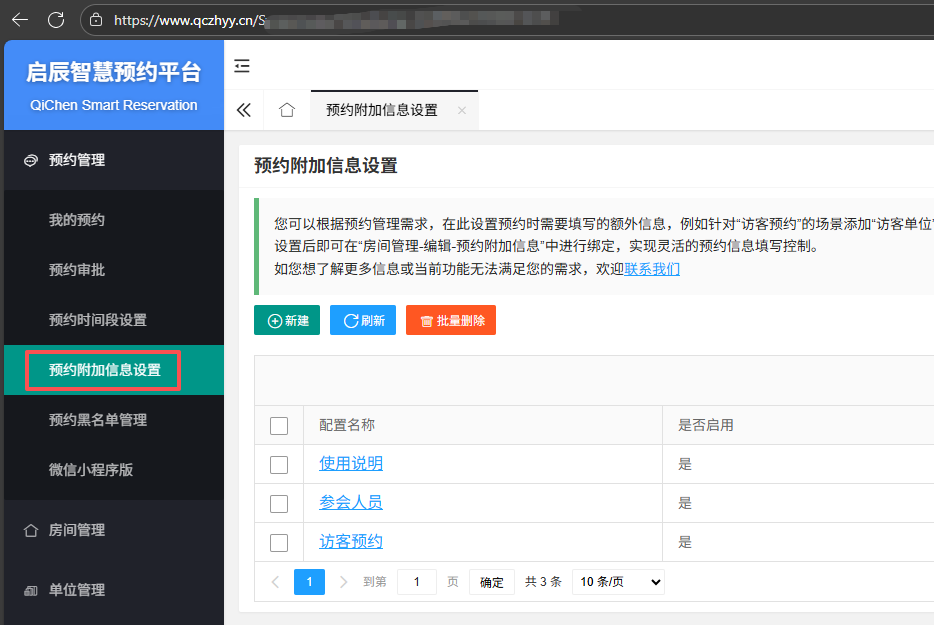934x625 pixels.
Task: Expand the 房间管理 sidebar menu
Action: [77, 530]
